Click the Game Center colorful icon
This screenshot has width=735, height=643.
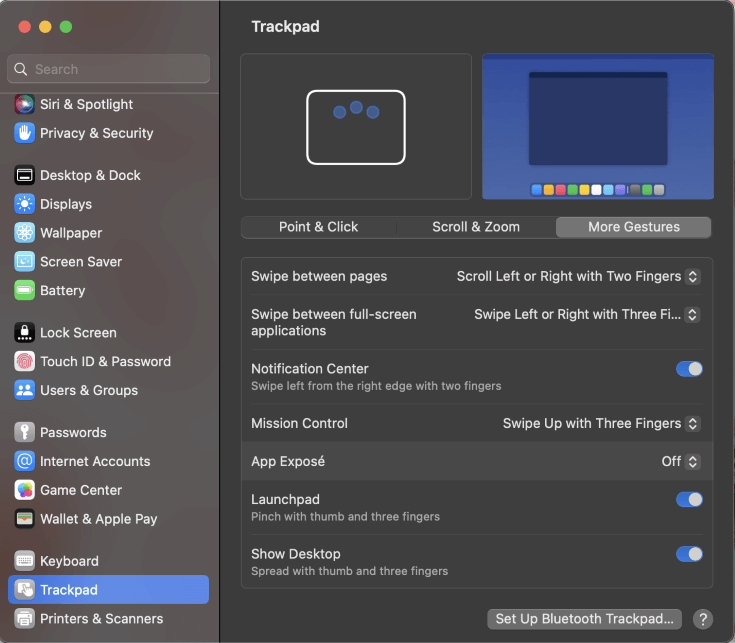click(25, 490)
